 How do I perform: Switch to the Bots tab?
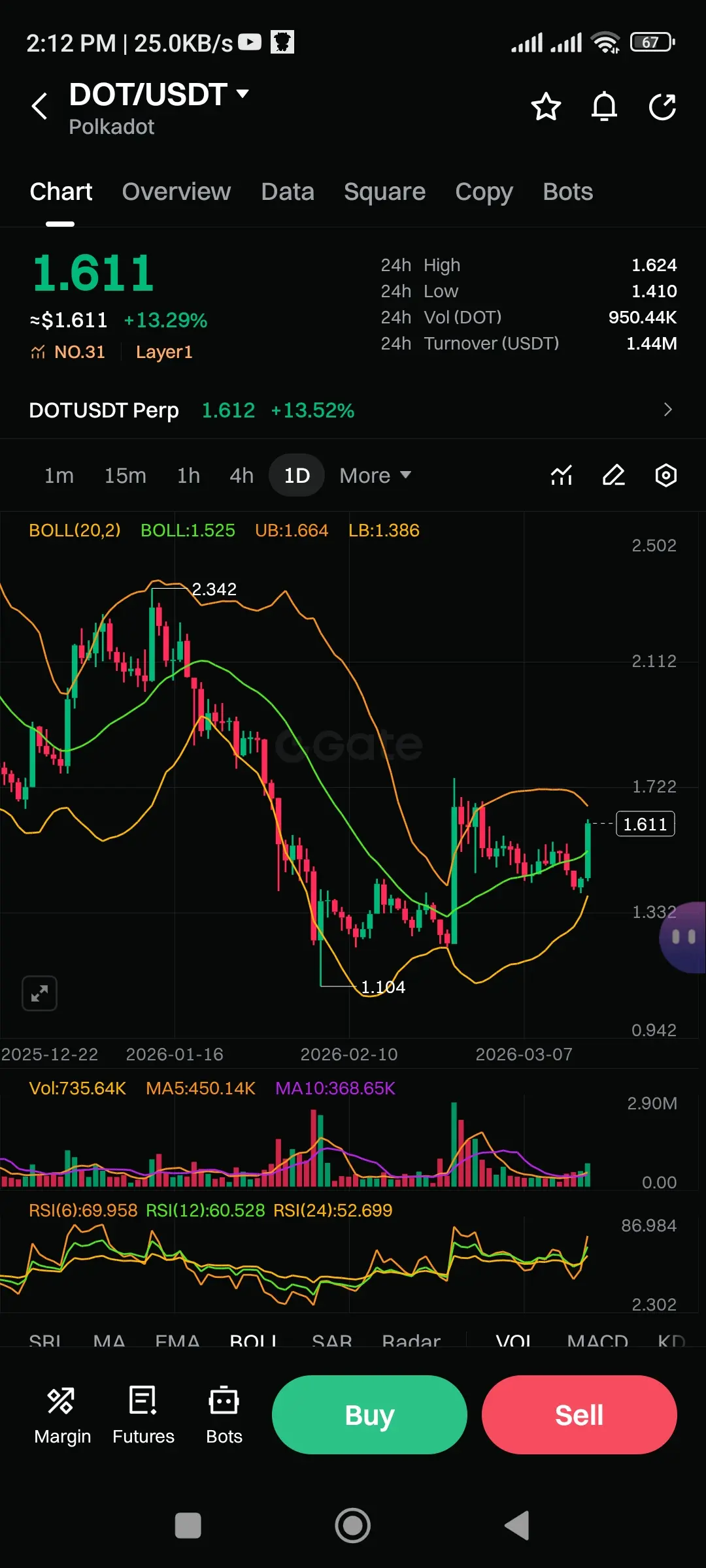568,192
